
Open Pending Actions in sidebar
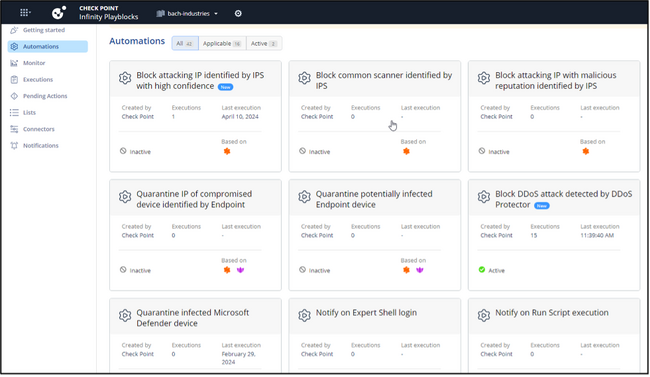(45, 96)
